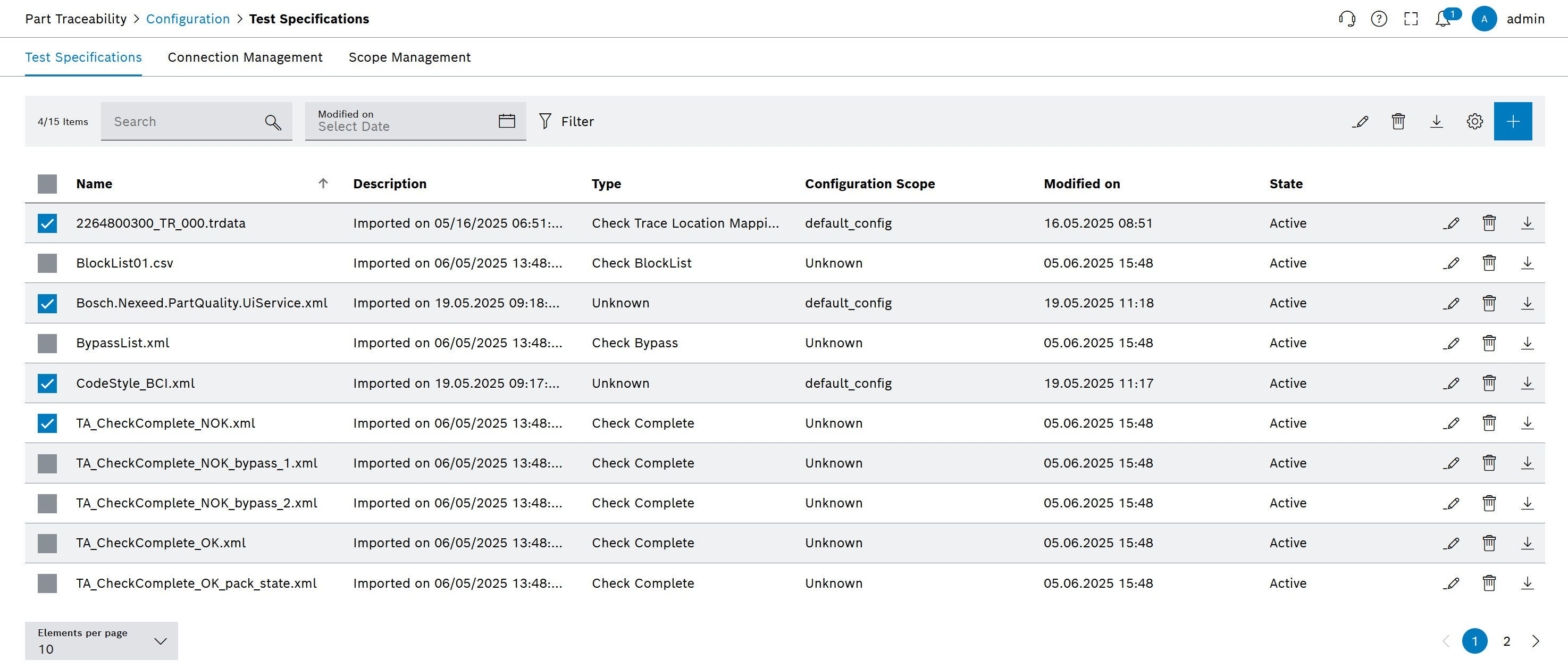1568x667 pixels.
Task: Delete the CodeStyle_BCI.xml row
Action: (x=1489, y=383)
